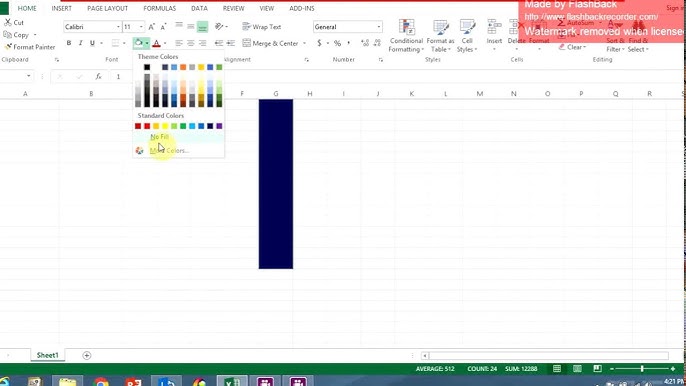
Task: Expand the General number format dropdown
Action: click(x=379, y=27)
